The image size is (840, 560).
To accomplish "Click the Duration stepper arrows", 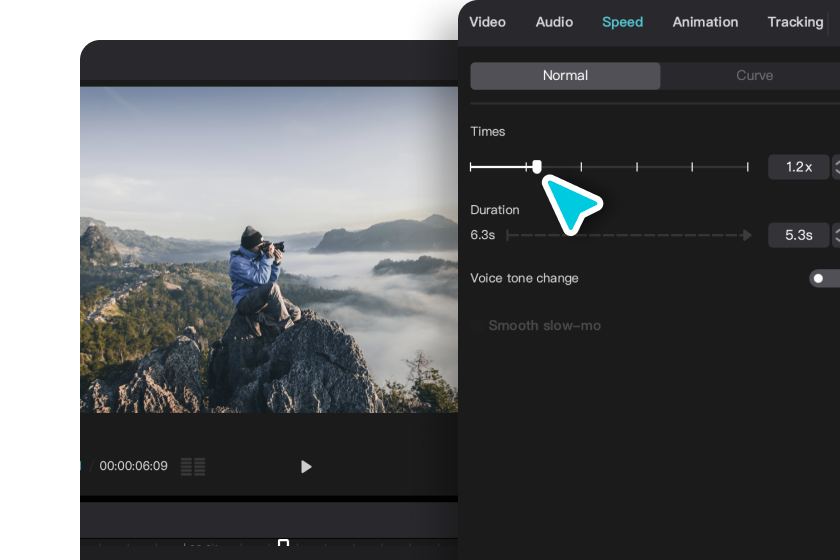I will [836, 235].
